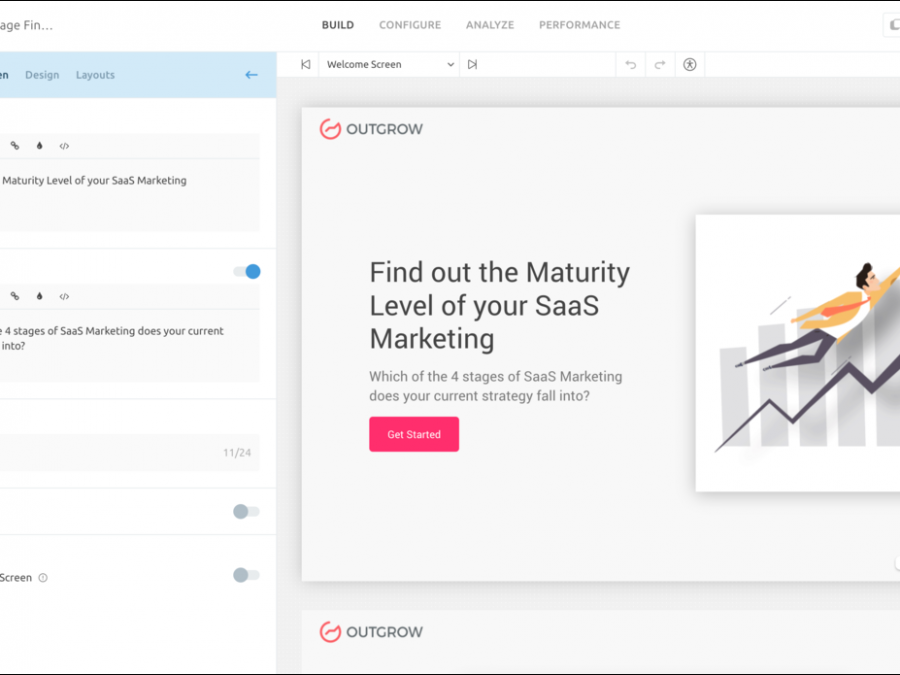Viewport: 900px width, 675px height.
Task: Open the accessibility icon in the toolbar
Action: pyautogui.click(x=690, y=65)
